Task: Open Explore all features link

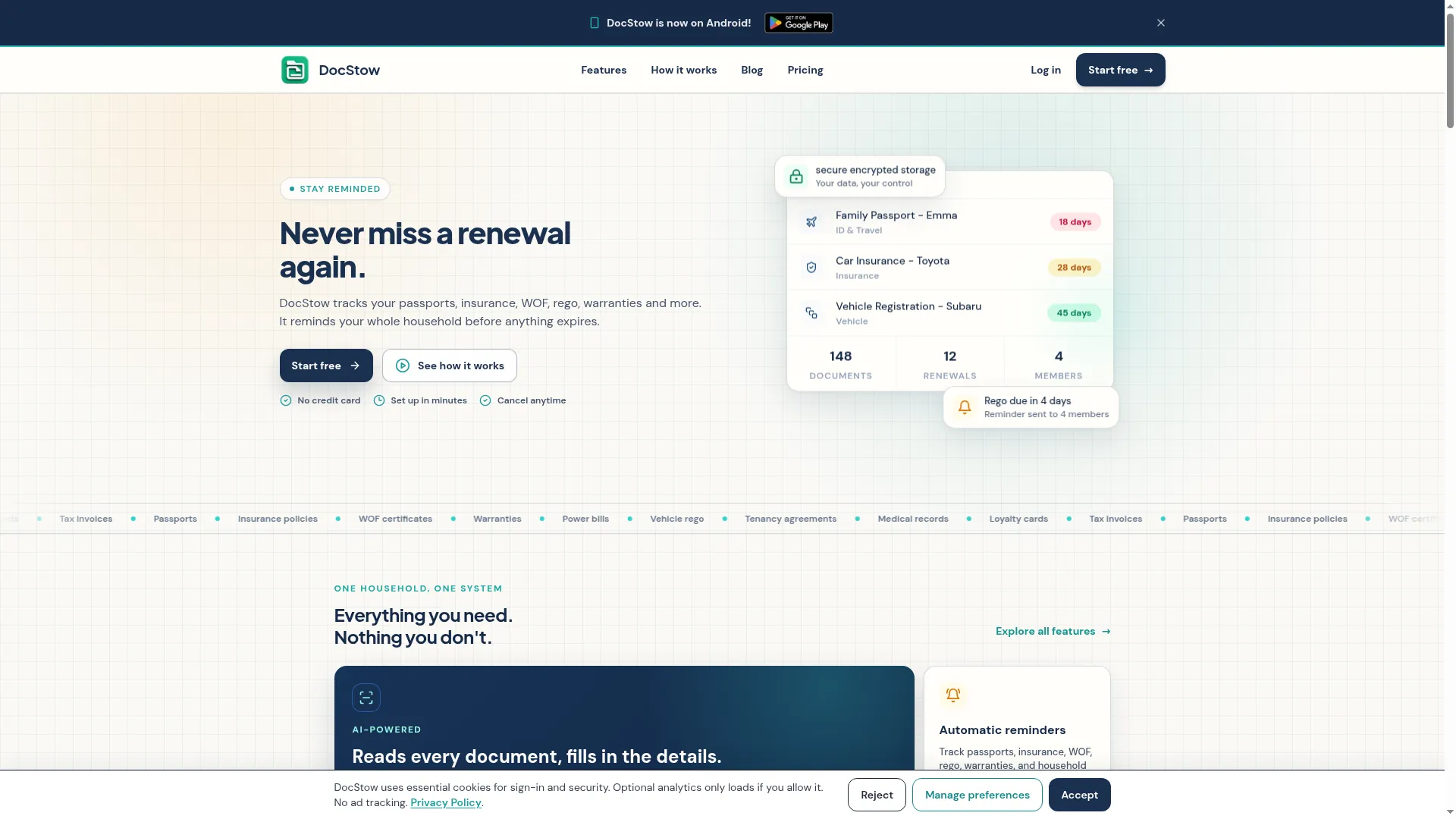Action: (1053, 631)
